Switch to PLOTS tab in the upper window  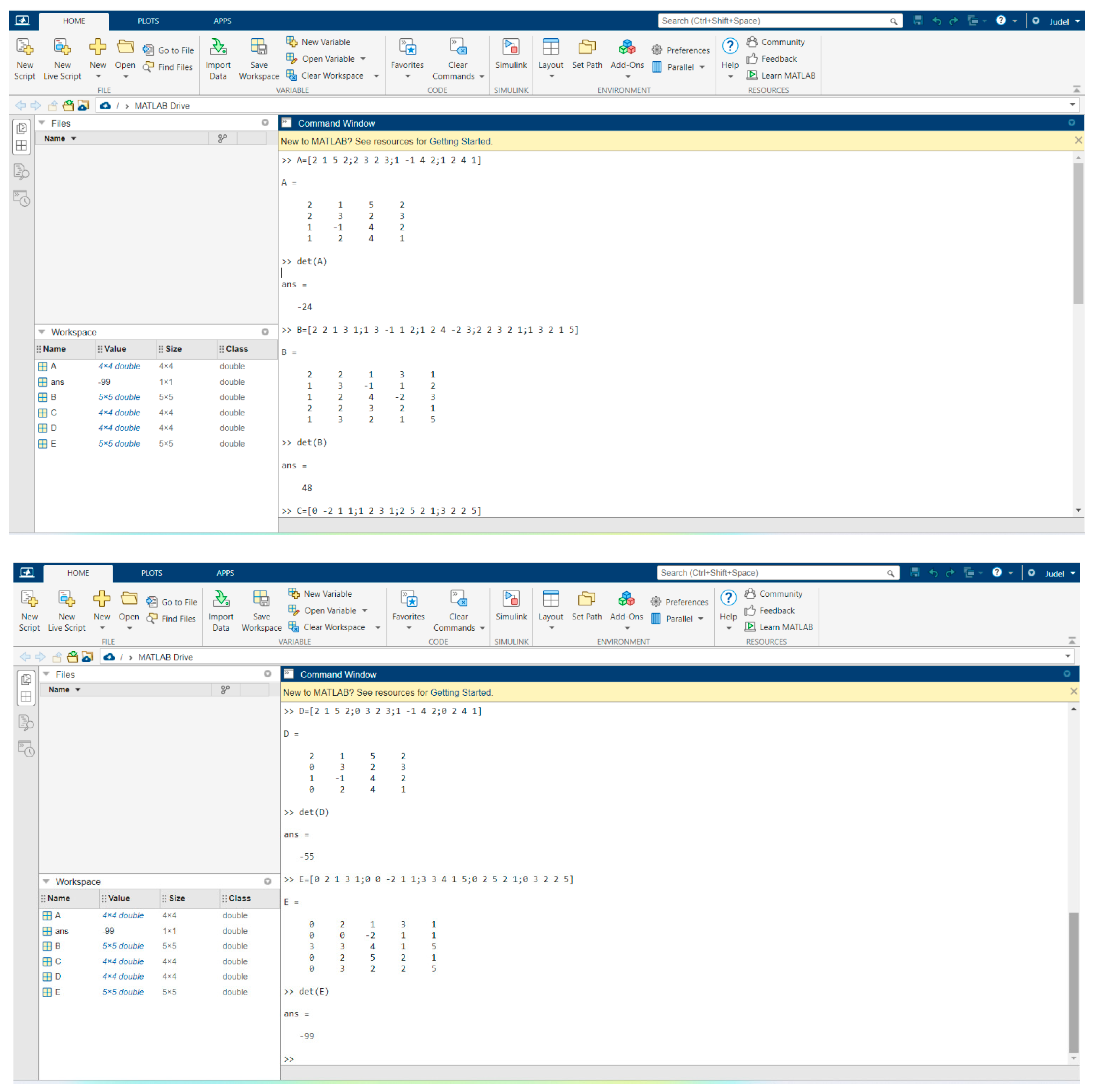[148, 21]
